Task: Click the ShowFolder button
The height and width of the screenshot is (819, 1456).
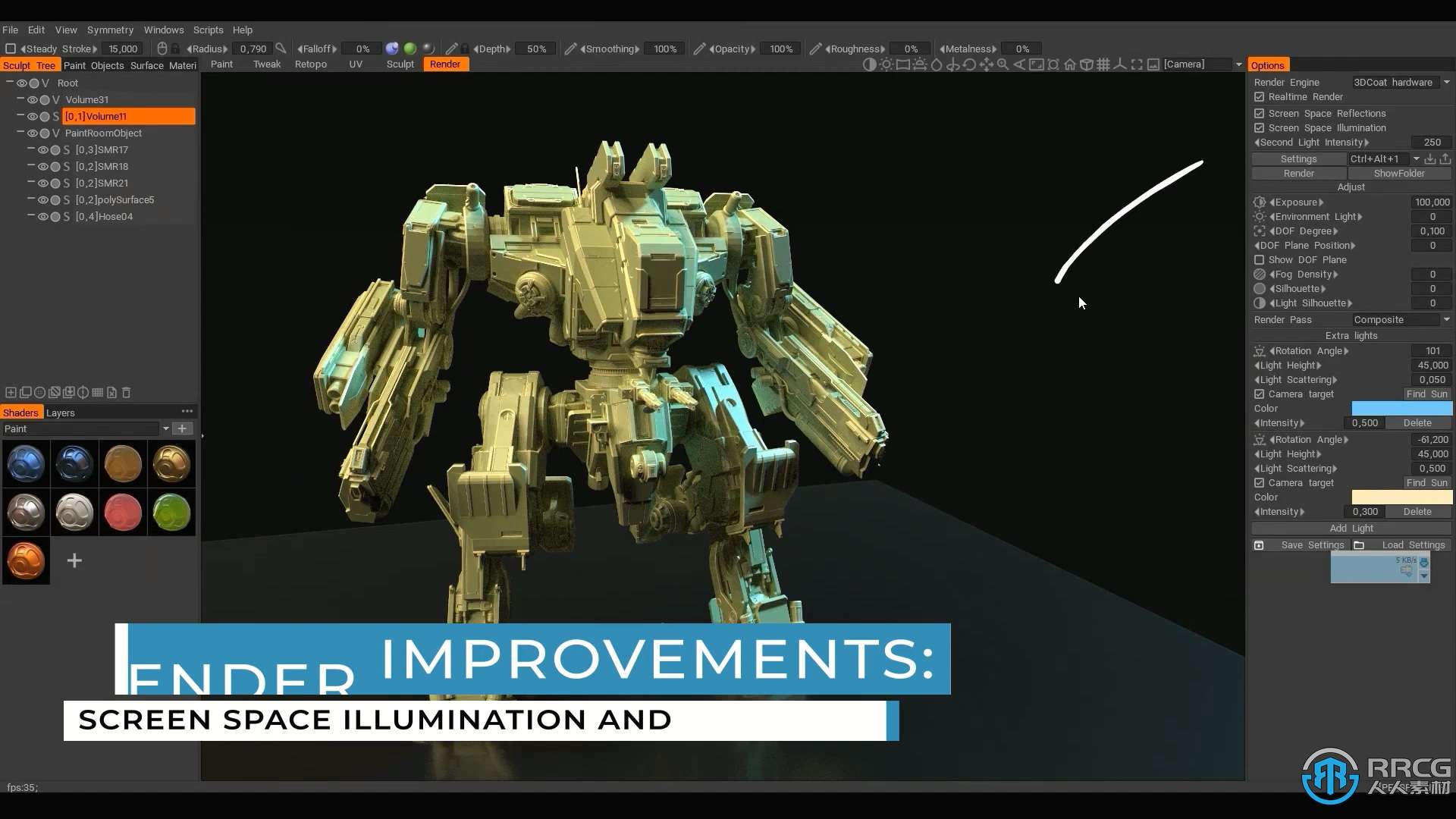Action: tap(1399, 174)
